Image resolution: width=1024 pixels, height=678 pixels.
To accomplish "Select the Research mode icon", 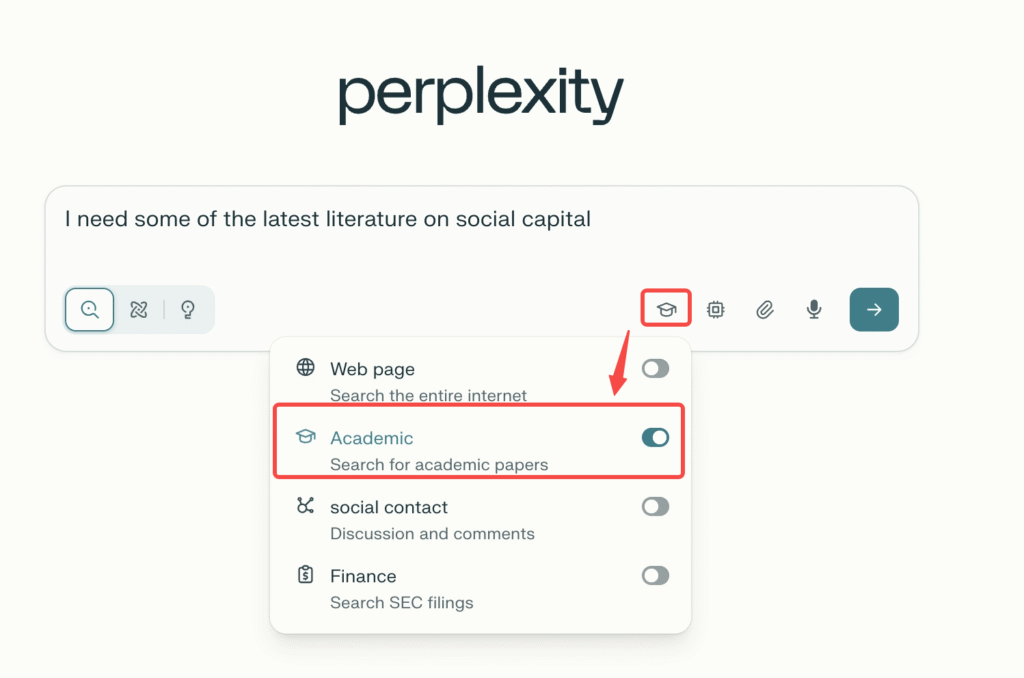I will [139, 310].
